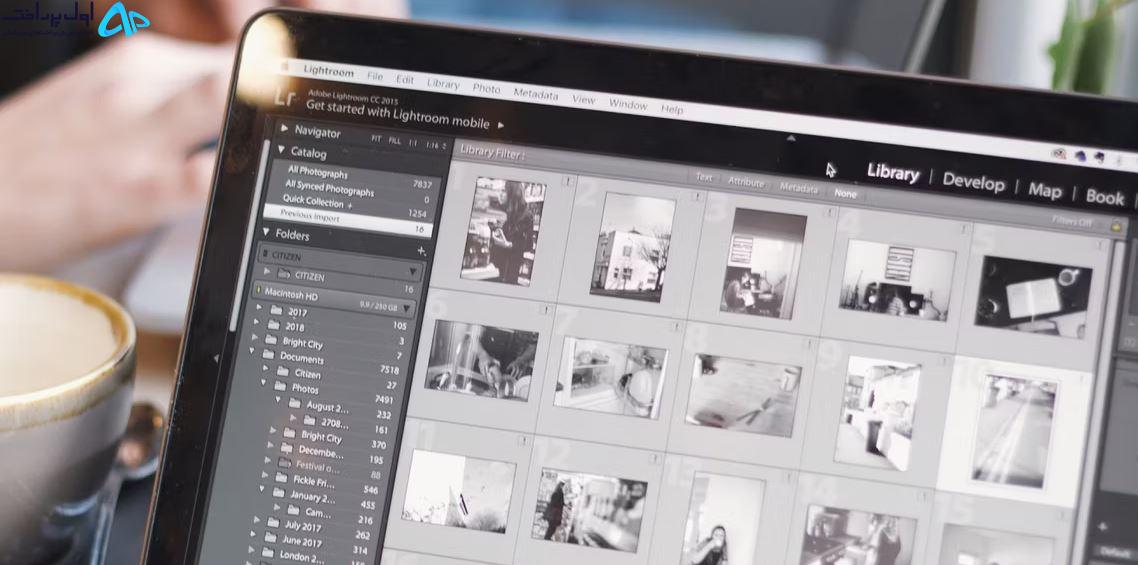Switch to the Map module
Screen dimensions: 1138x565
tap(1045, 190)
